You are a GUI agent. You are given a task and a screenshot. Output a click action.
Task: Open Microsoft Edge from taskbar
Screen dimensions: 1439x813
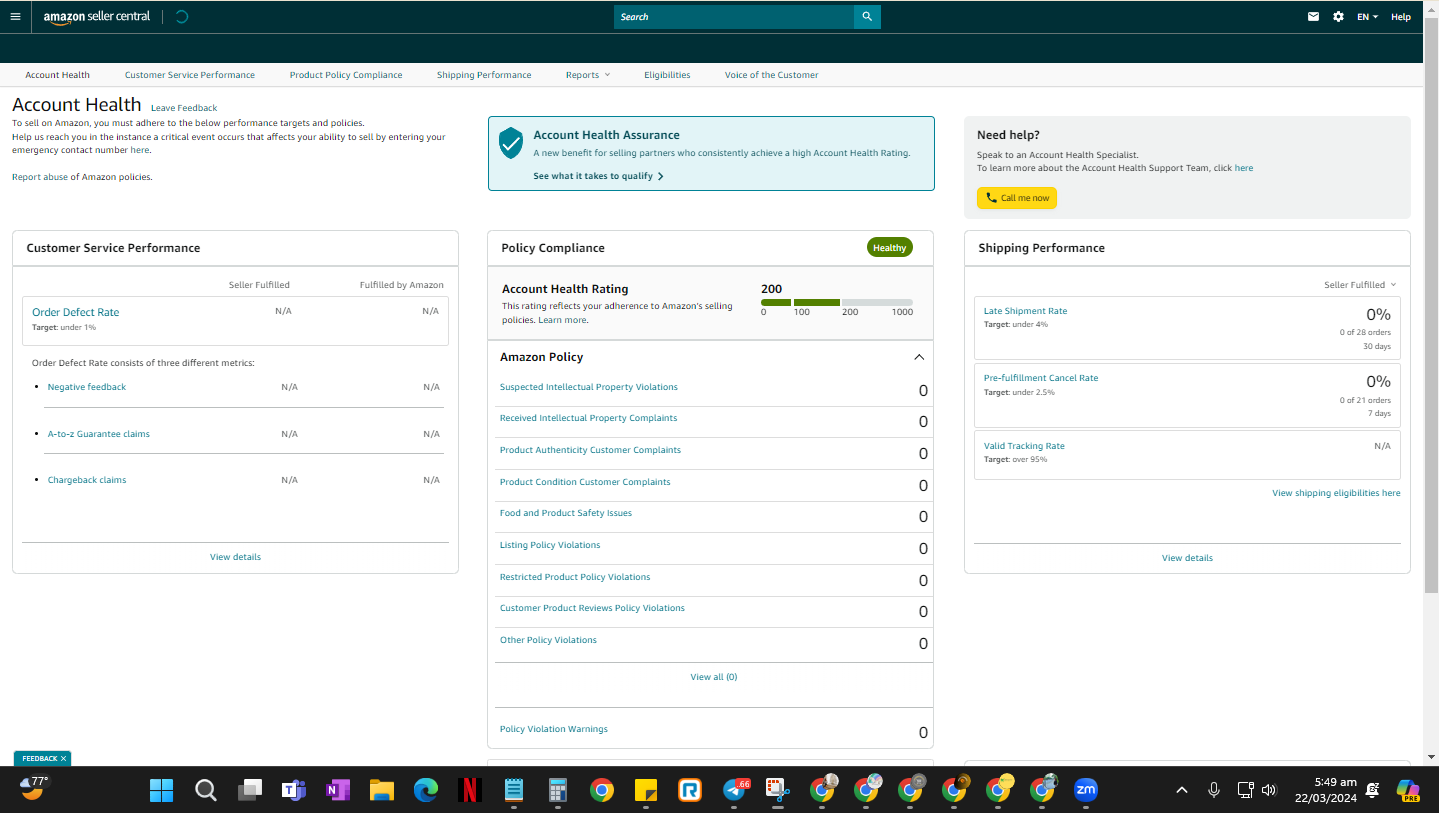[x=426, y=790]
